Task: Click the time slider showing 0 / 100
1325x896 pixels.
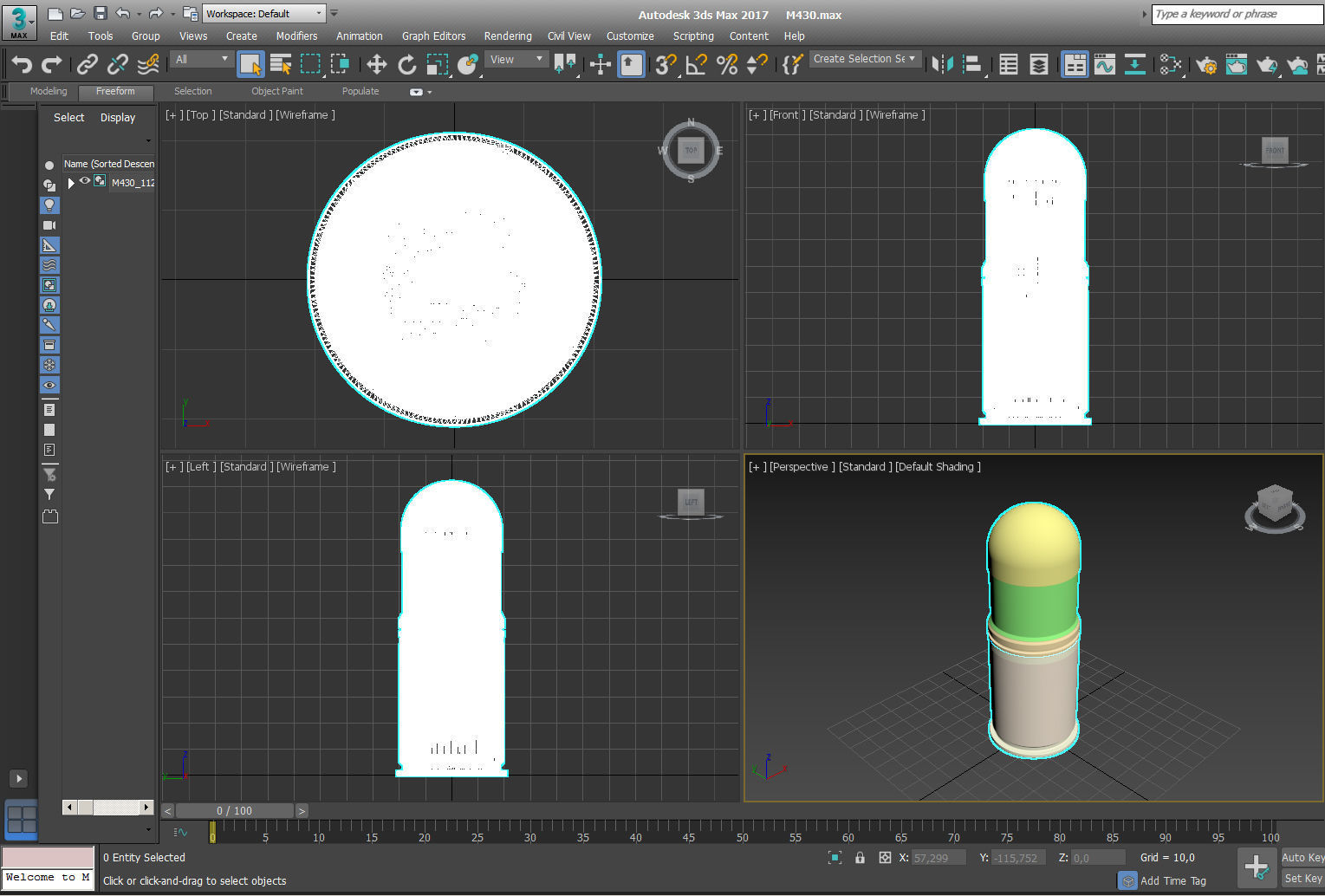Action: 235,811
